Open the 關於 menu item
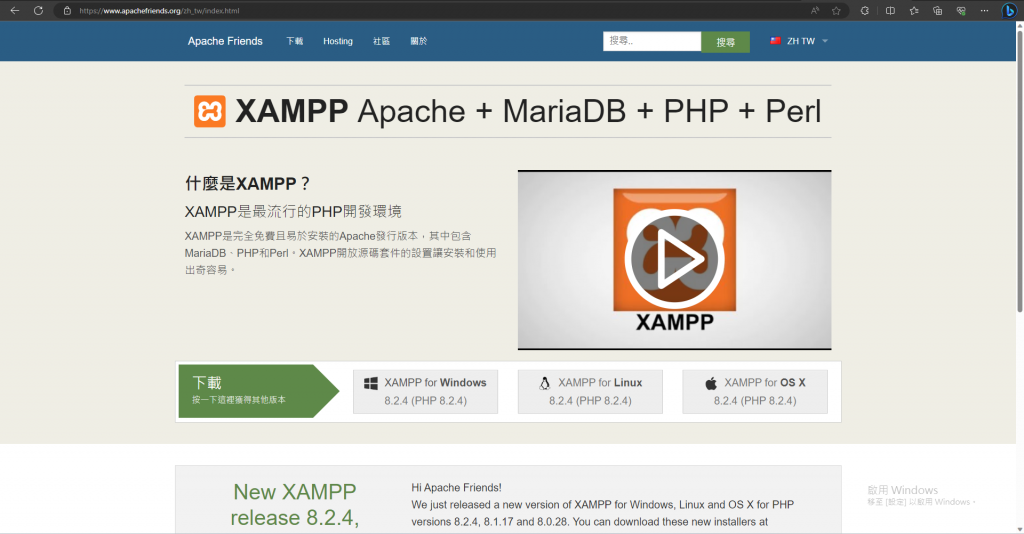This screenshot has height=534, width=1024. [x=419, y=41]
